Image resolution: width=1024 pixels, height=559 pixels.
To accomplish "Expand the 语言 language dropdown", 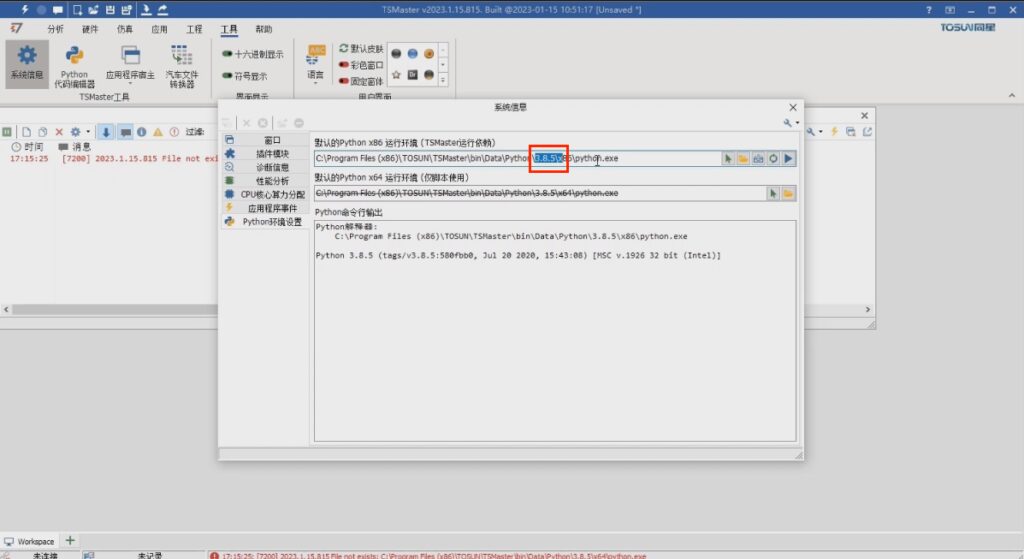I will point(316,84).
